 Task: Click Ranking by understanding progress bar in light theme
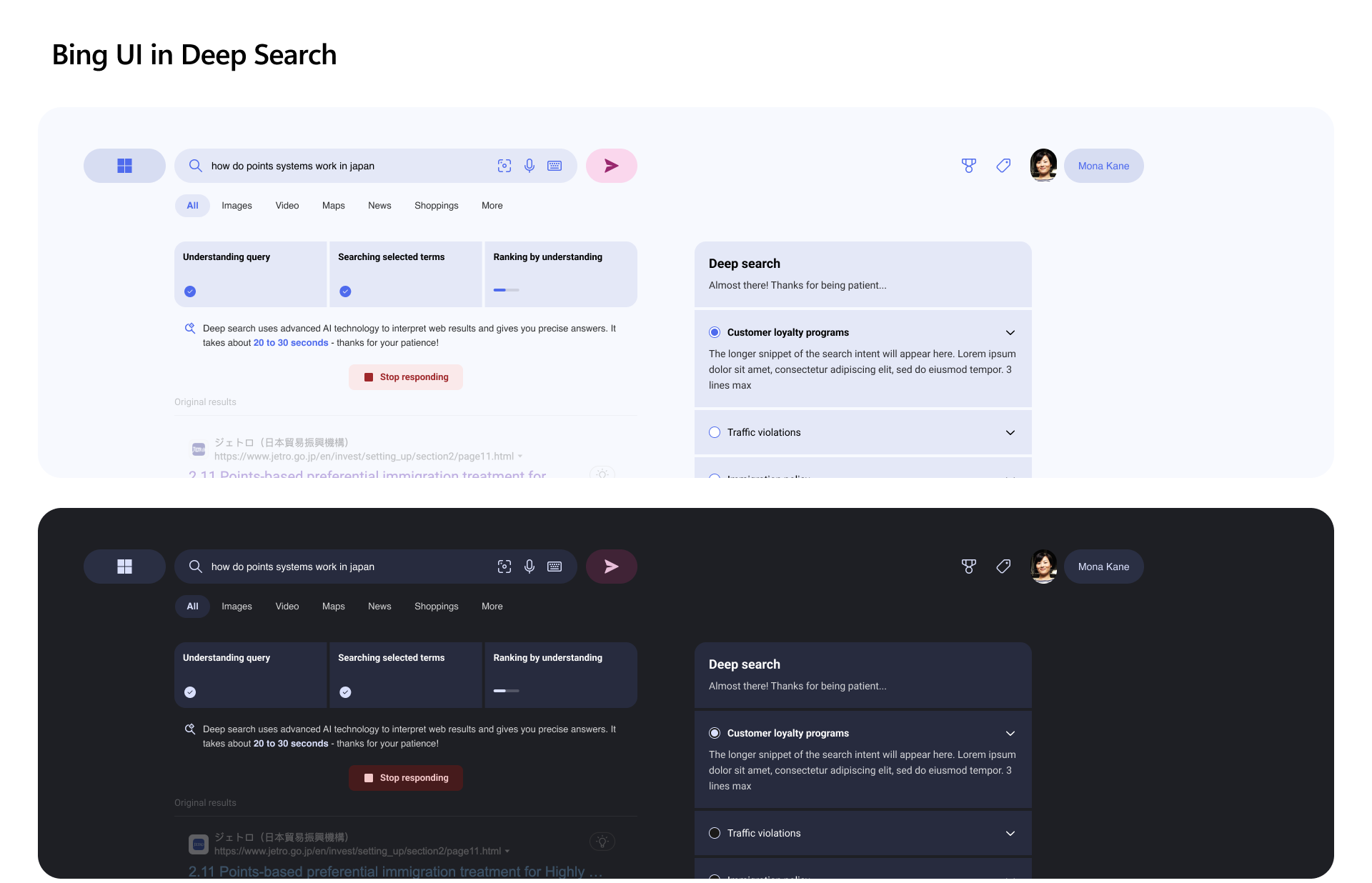(506, 290)
